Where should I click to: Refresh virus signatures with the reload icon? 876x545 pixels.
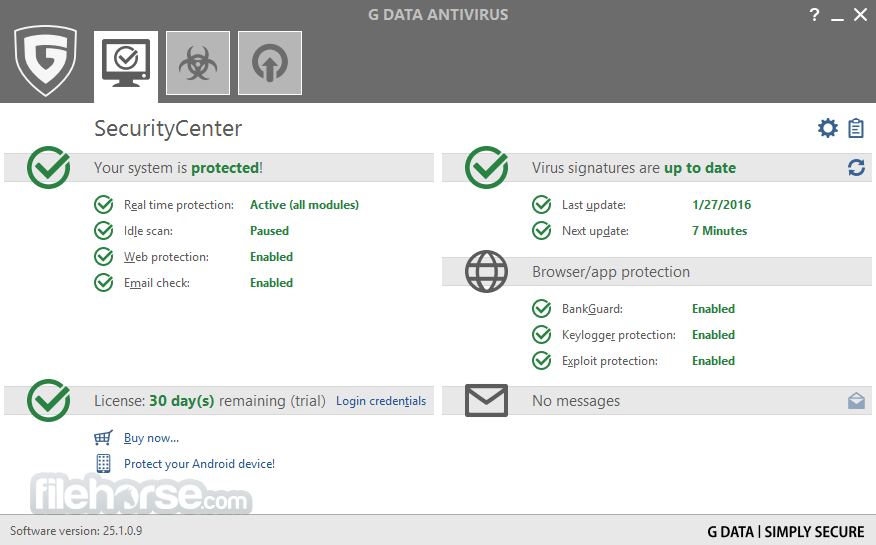[x=856, y=168]
